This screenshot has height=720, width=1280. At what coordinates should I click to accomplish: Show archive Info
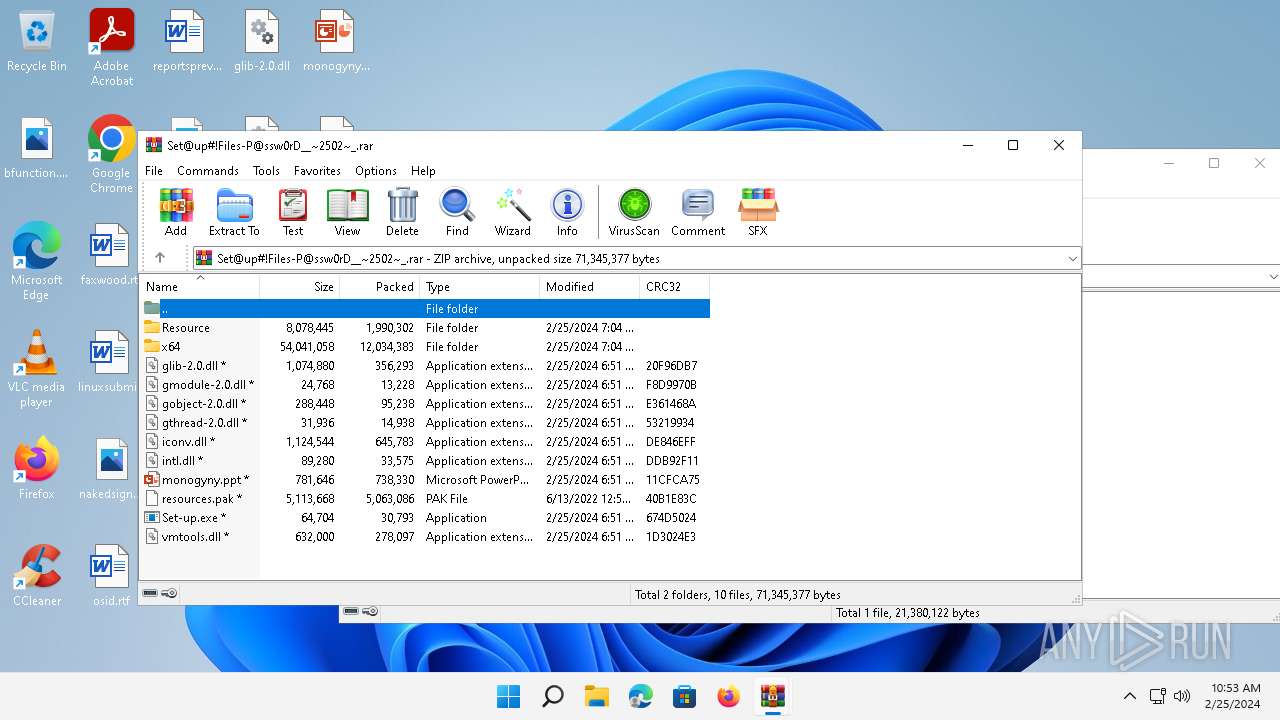coord(567,212)
